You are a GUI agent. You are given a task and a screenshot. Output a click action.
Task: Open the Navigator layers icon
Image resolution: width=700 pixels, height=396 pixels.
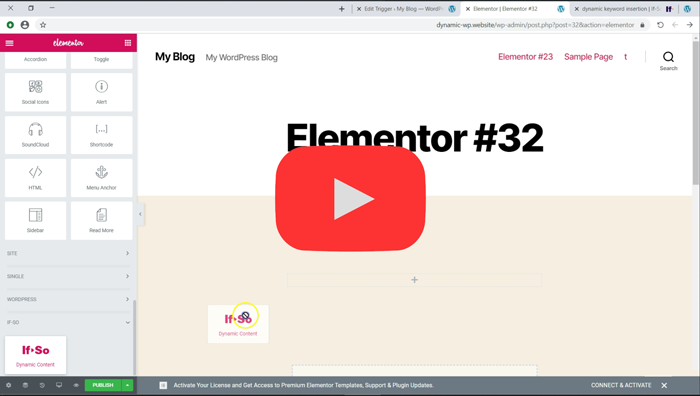point(25,385)
